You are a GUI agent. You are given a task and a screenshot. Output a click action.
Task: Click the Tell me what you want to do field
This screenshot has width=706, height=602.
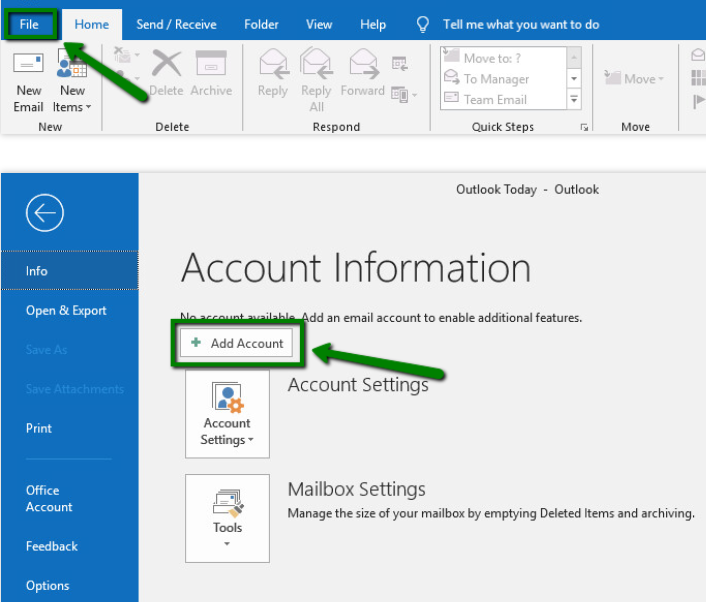(x=521, y=24)
